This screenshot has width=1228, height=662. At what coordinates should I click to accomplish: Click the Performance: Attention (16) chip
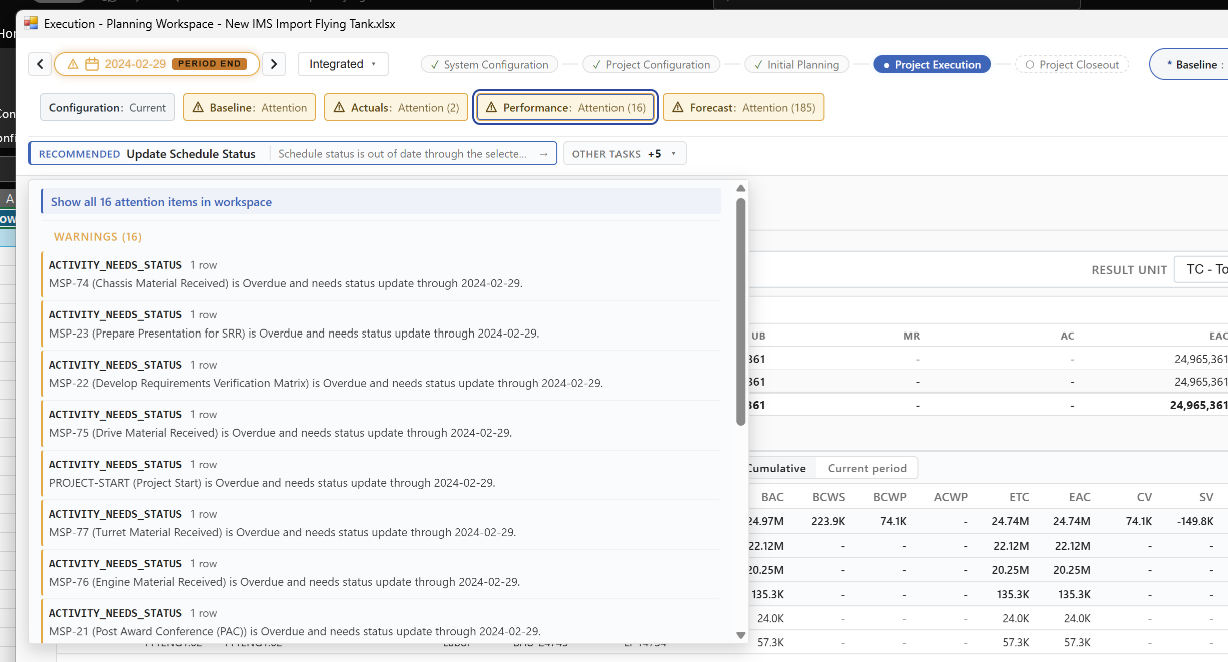pyautogui.click(x=565, y=107)
